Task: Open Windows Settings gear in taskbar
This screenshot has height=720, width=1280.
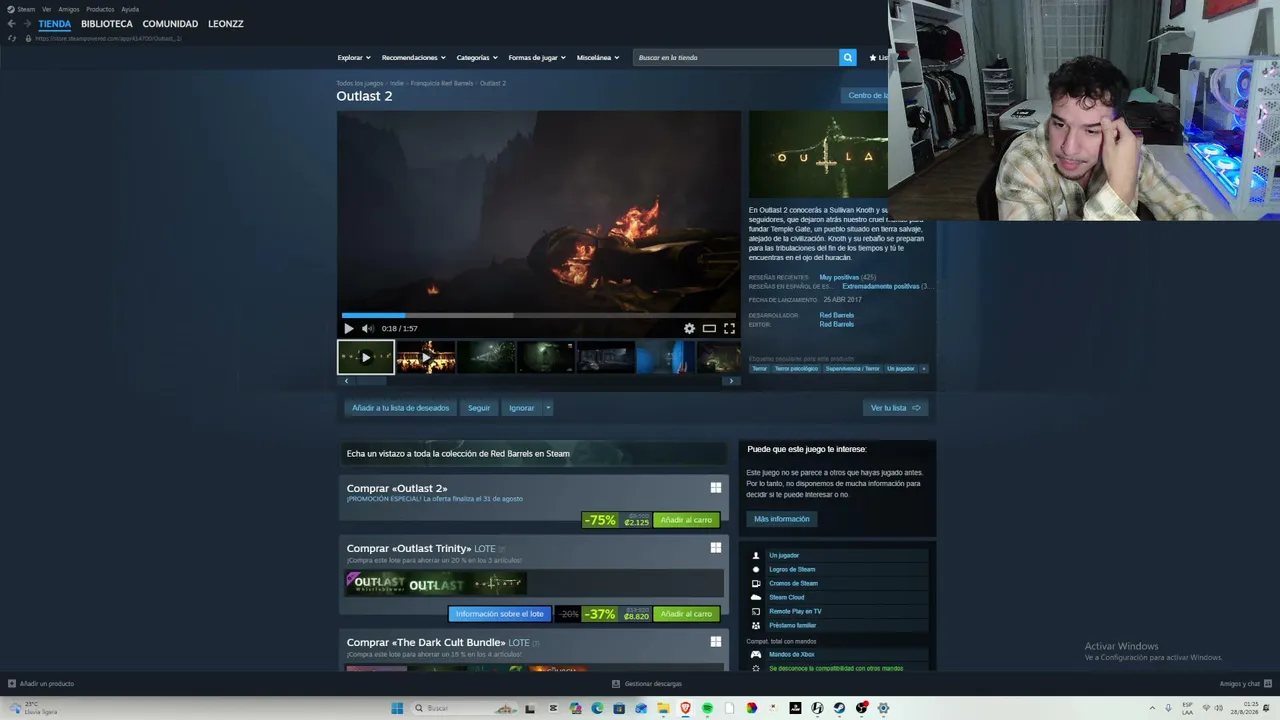Action: (x=883, y=708)
